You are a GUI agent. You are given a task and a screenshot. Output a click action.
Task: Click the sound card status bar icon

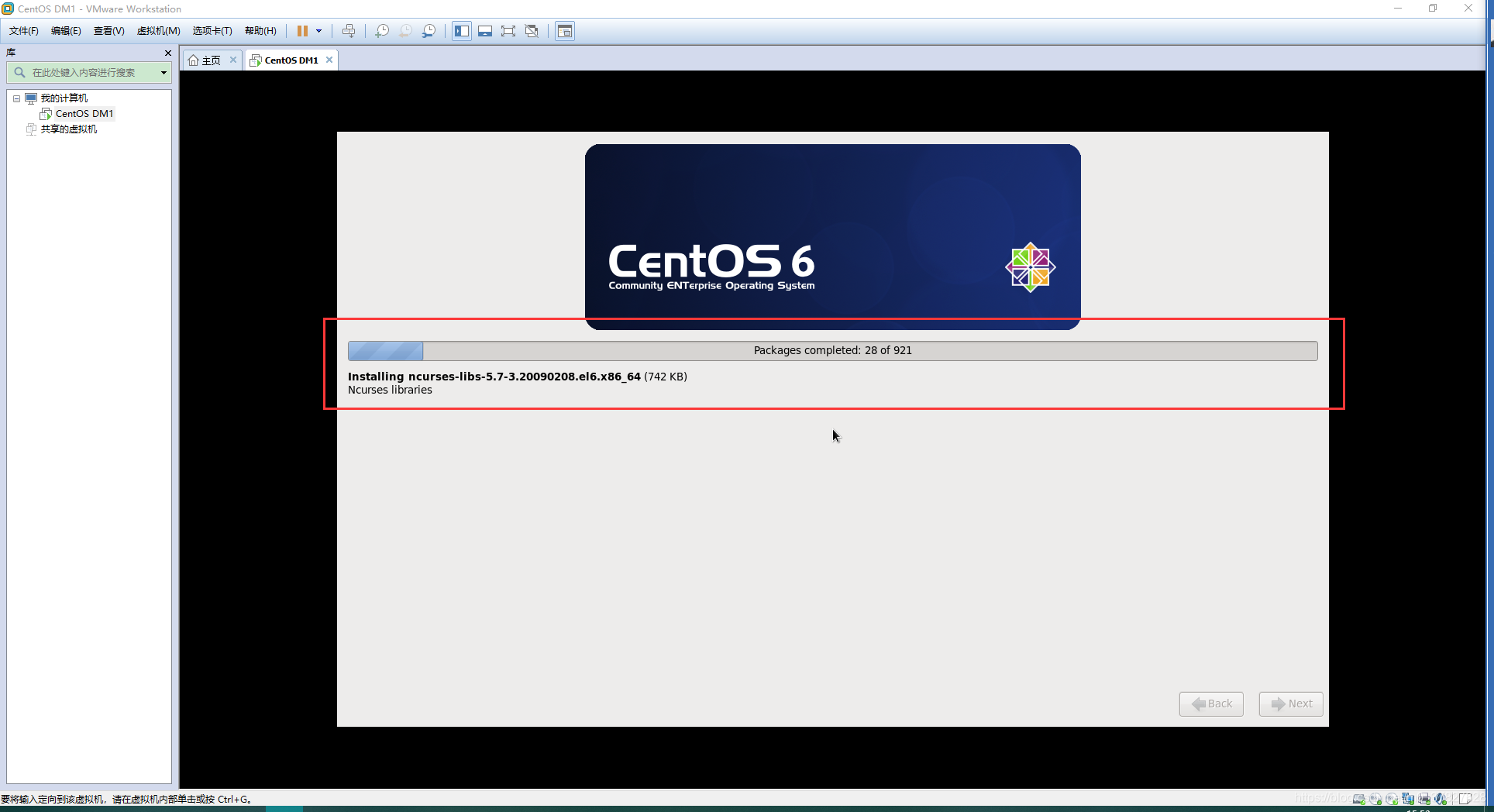coord(1441,799)
